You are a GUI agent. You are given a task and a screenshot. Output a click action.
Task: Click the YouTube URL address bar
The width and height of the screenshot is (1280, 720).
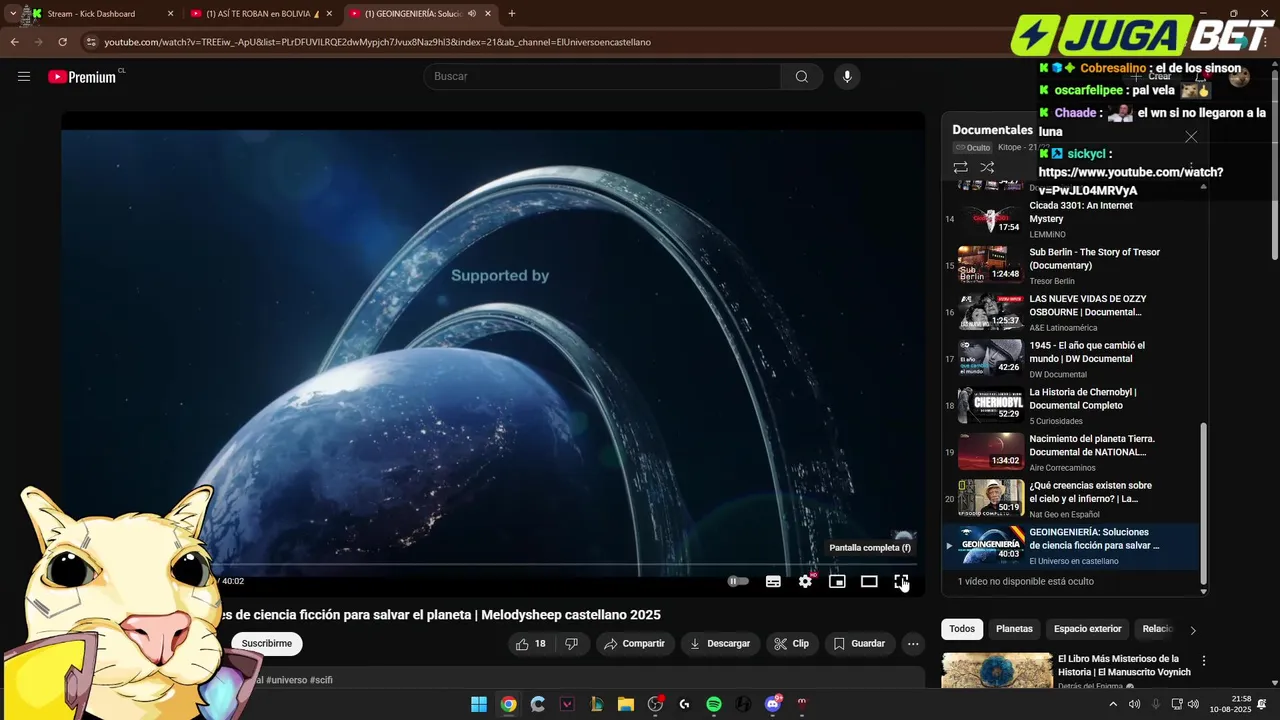point(378,42)
